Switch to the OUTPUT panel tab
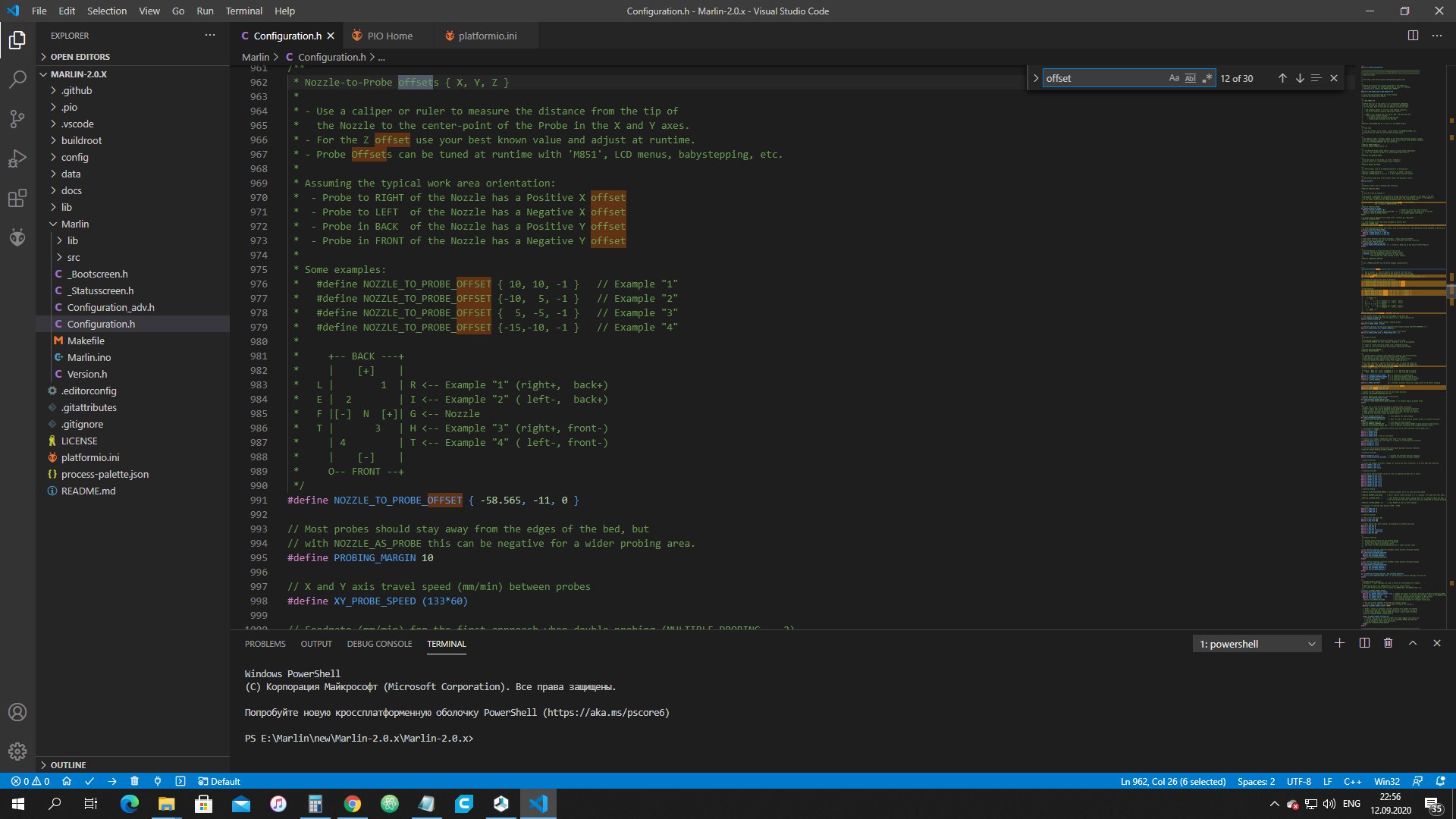1456x819 pixels. [316, 644]
